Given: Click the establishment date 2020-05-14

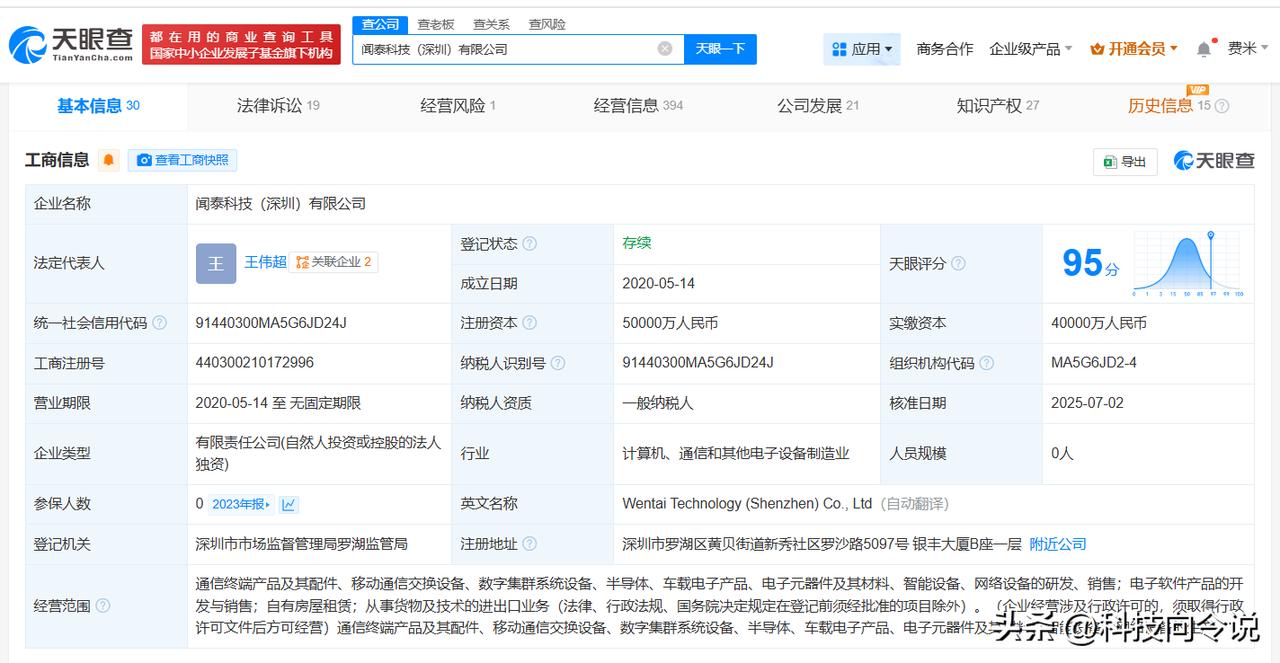Looking at the screenshot, I should (658, 283).
